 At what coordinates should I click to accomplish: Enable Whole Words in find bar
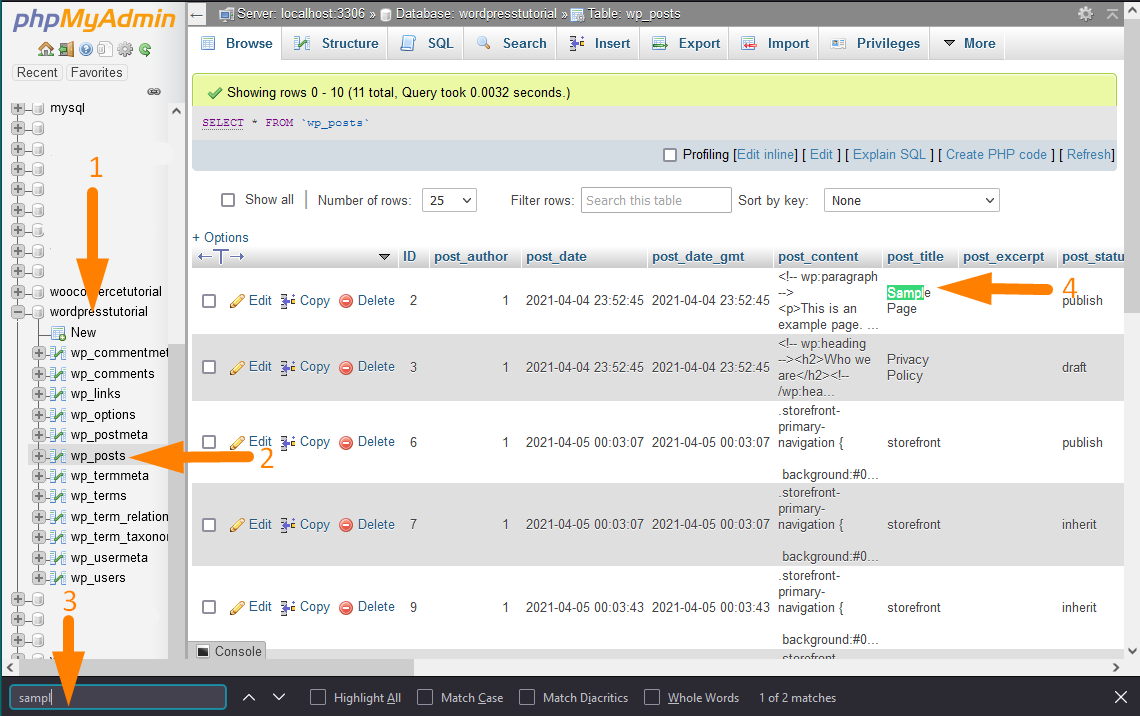(652, 697)
